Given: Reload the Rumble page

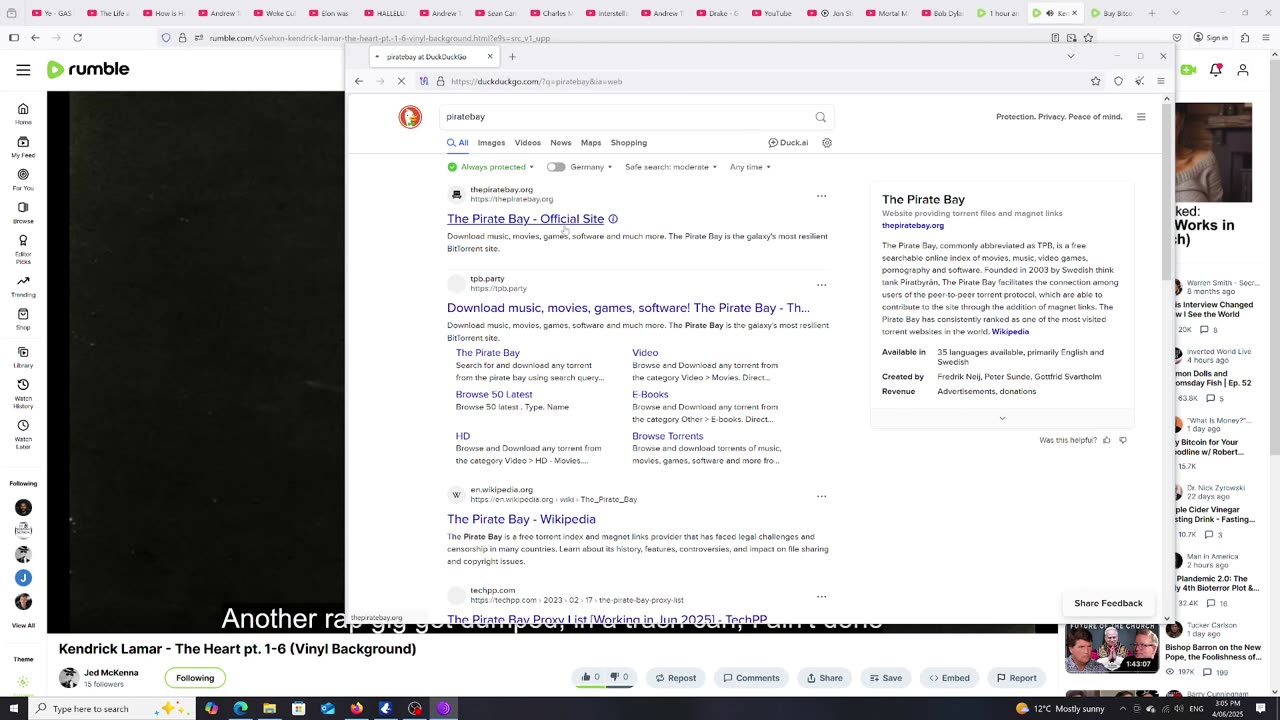Looking at the screenshot, I should coord(77,38).
